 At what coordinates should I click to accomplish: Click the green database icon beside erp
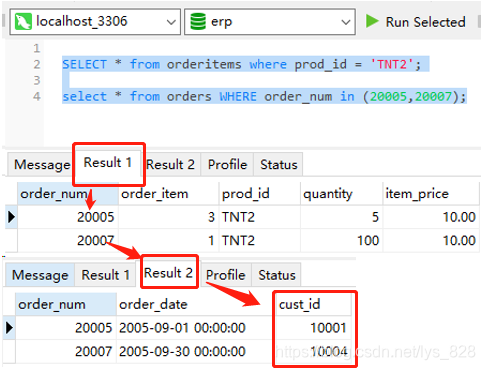(198, 22)
